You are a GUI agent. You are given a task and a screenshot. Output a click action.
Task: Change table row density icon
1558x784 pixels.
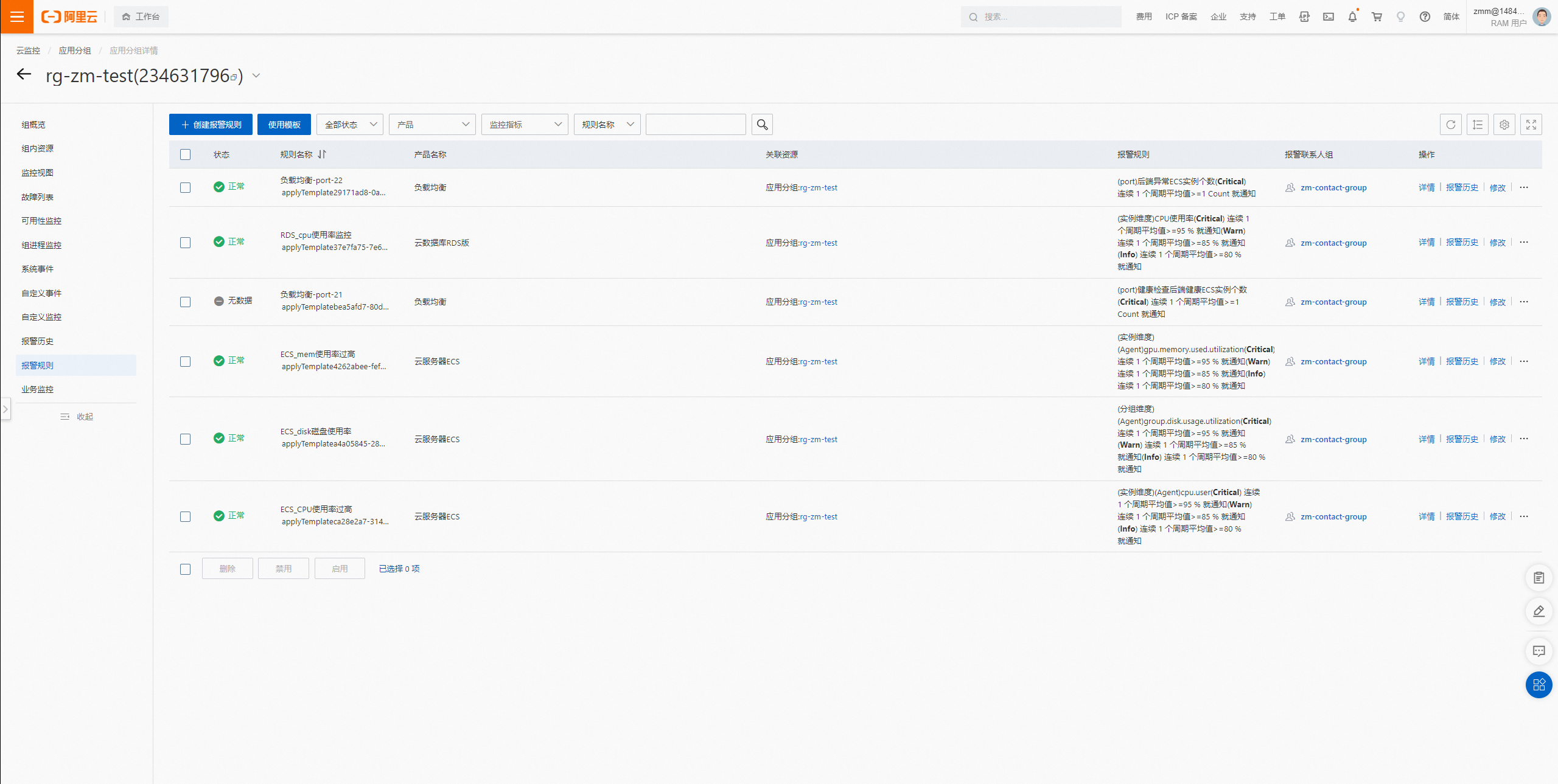coord(1478,125)
